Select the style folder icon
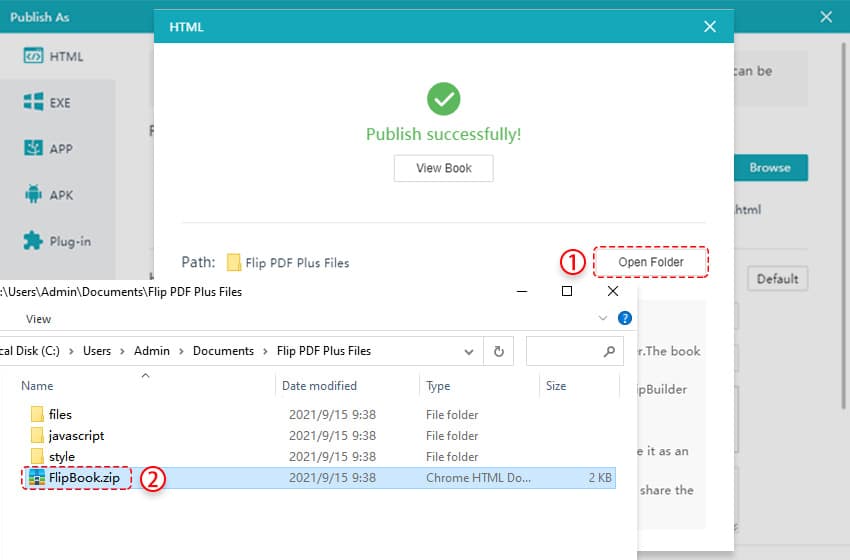This screenshot has width=850, height=560. (x=37, y=456)
